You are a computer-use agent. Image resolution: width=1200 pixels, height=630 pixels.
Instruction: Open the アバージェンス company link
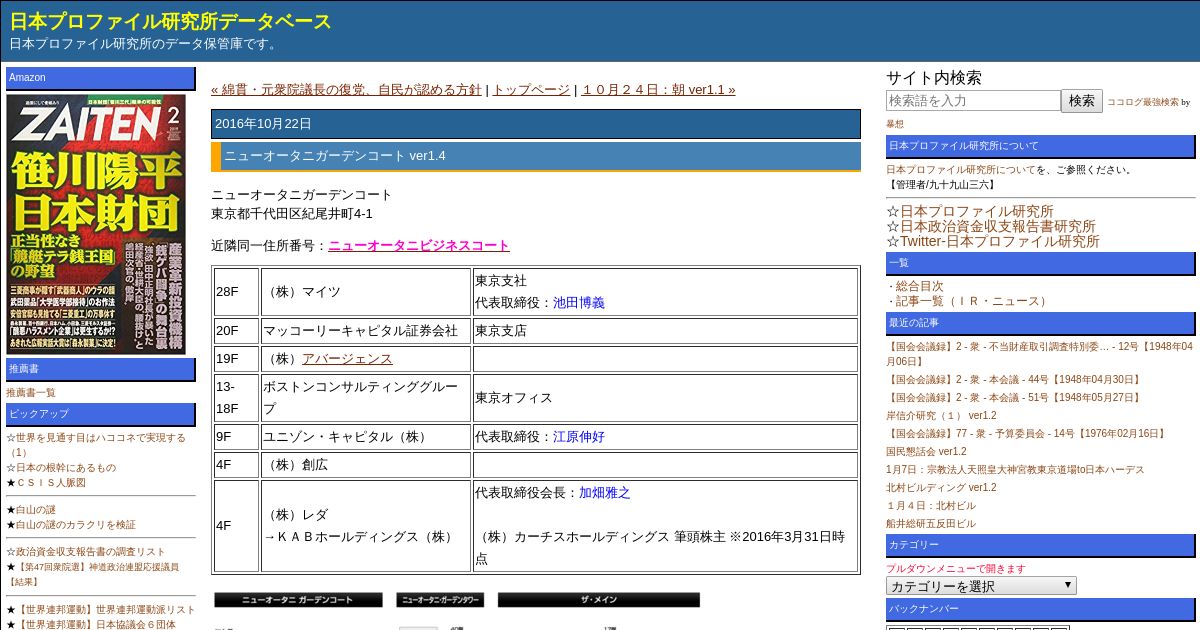347,358
